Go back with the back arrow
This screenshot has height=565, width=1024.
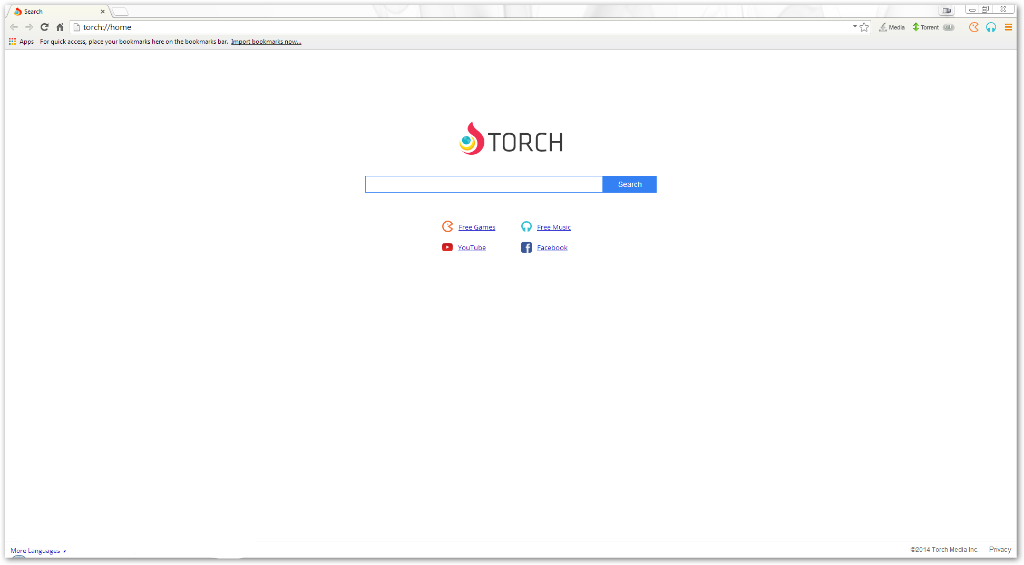[14, 27]
